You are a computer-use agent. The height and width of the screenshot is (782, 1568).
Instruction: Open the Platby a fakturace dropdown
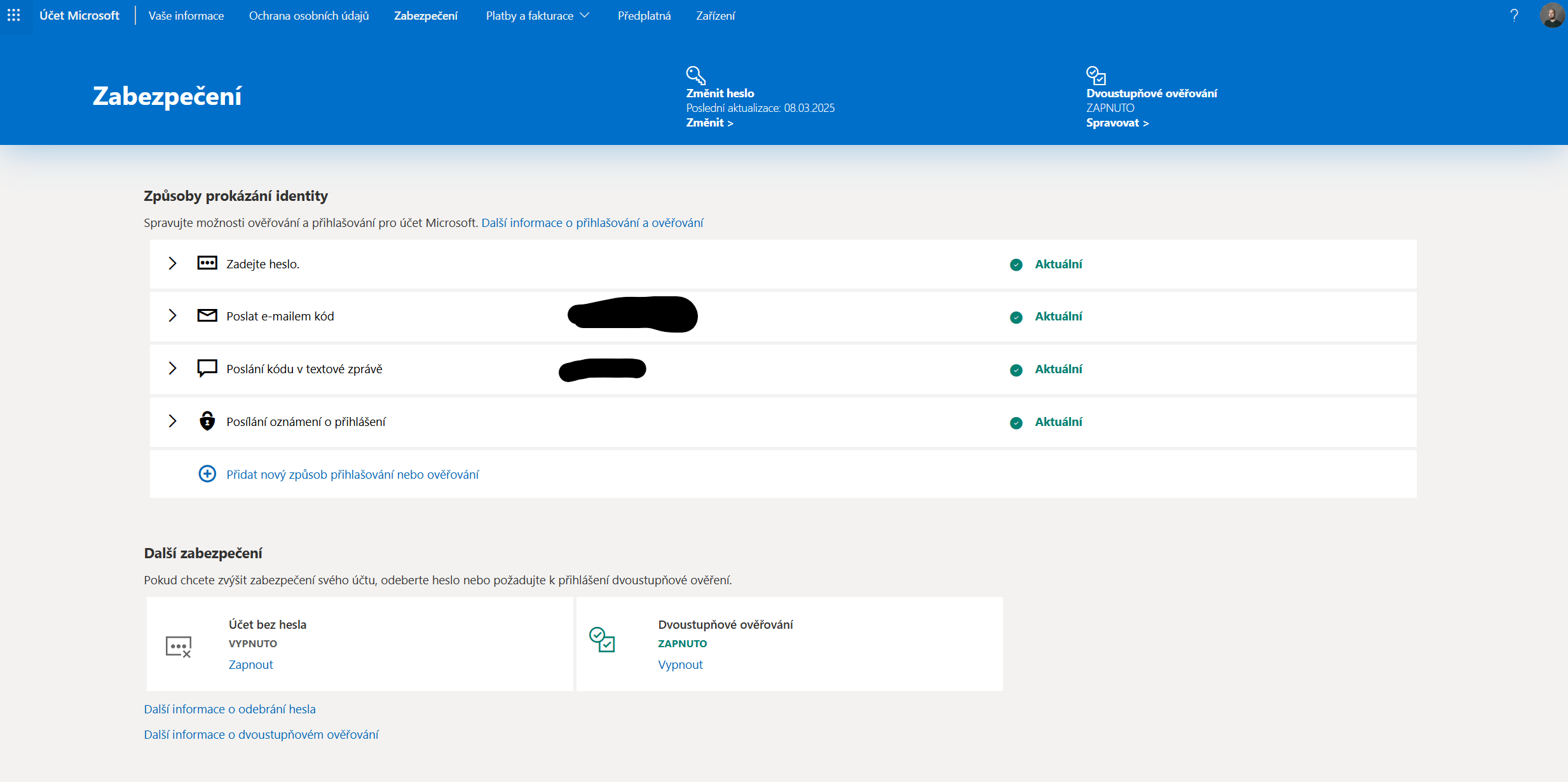[538, 15]
